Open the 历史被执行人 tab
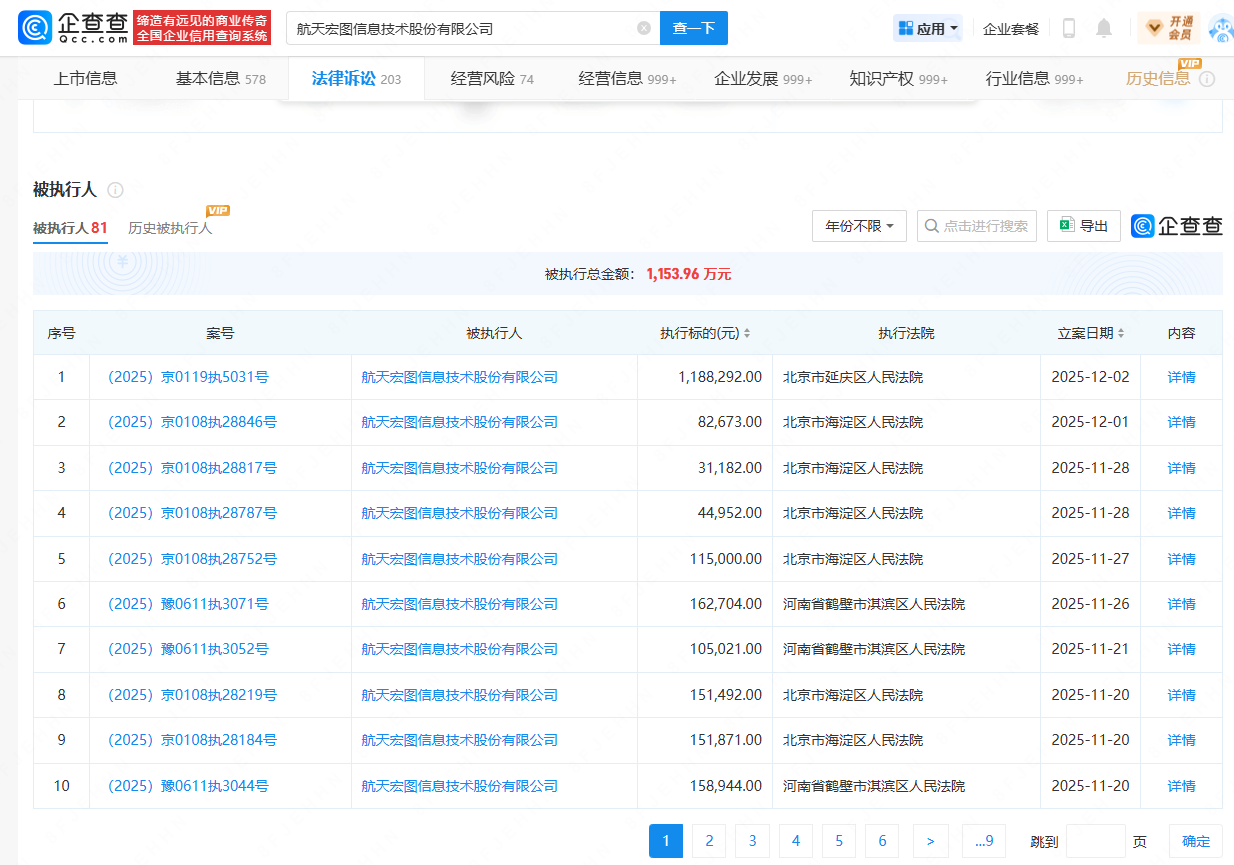Image resolution: width=1234 pixels, height=865 pixels. click(x=170, y=228)
